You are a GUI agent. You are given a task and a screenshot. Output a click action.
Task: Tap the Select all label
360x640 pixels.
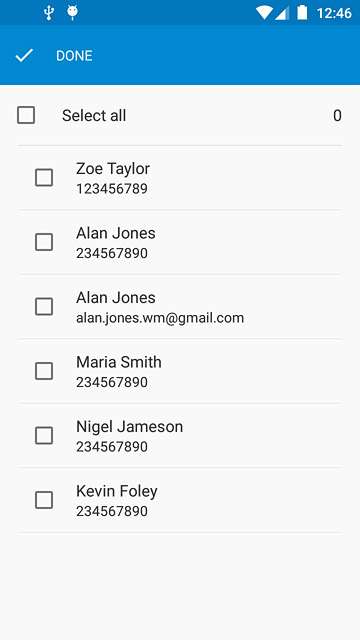point(94,116)
